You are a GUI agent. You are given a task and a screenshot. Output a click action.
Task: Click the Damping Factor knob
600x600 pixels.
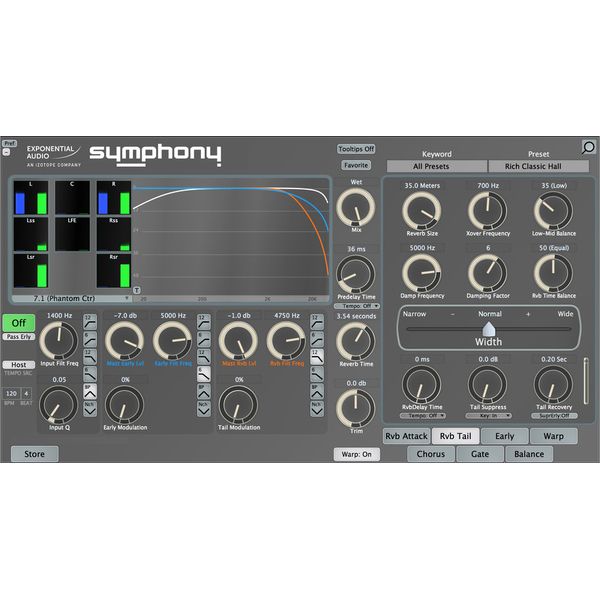[488, 273]
